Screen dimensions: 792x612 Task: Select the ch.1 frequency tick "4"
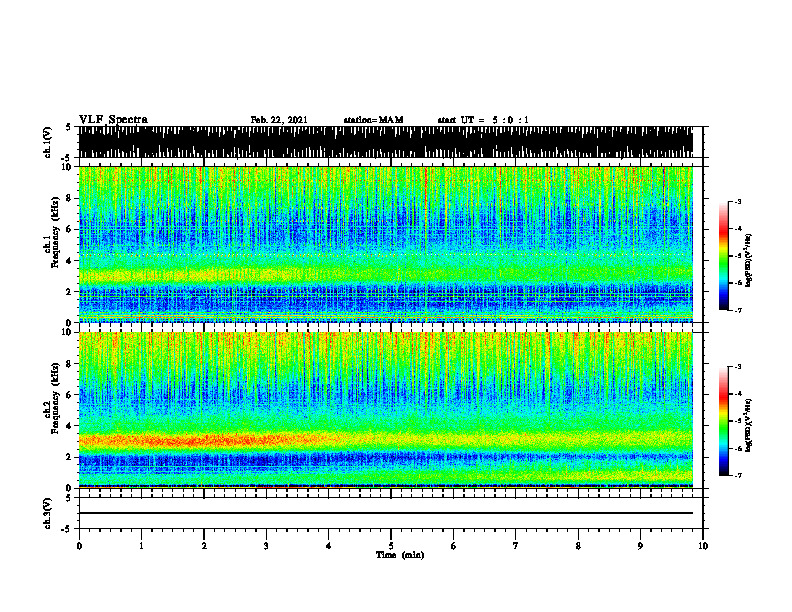click(69, 261)
